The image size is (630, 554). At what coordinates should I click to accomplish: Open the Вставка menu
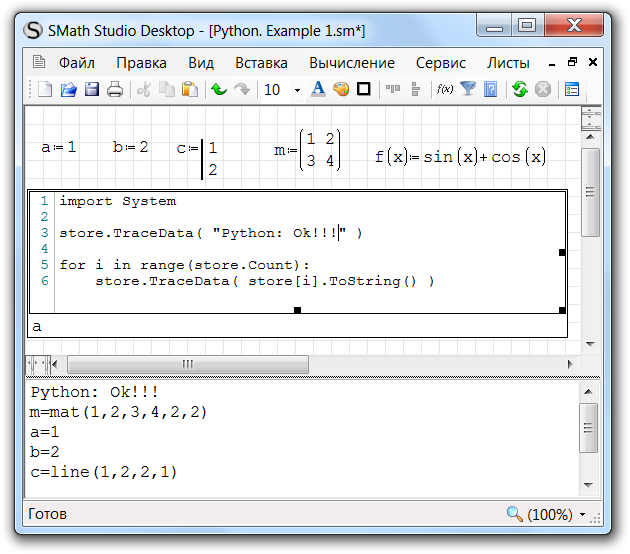(x=262, y=62)
